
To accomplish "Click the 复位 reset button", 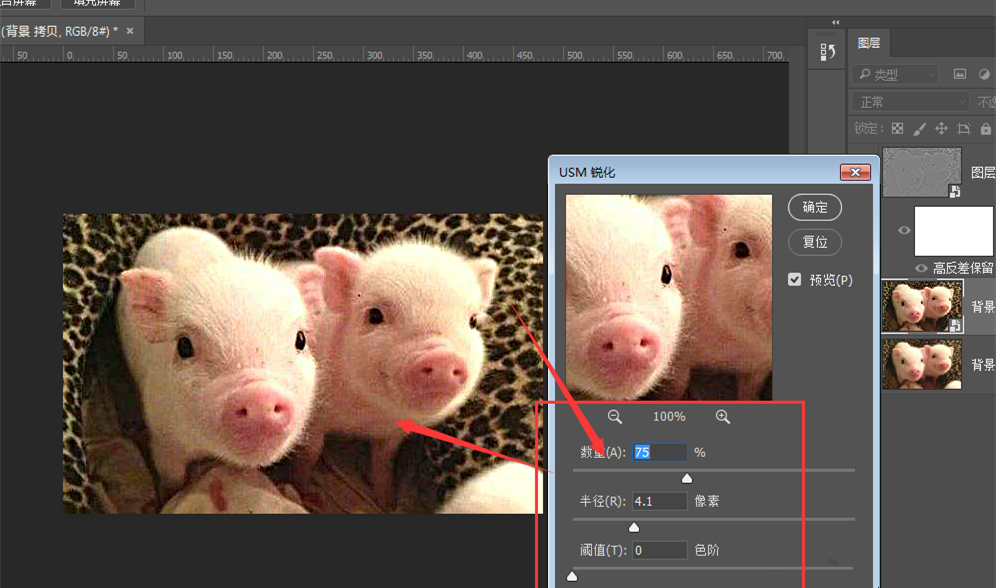I will point(815,242).
